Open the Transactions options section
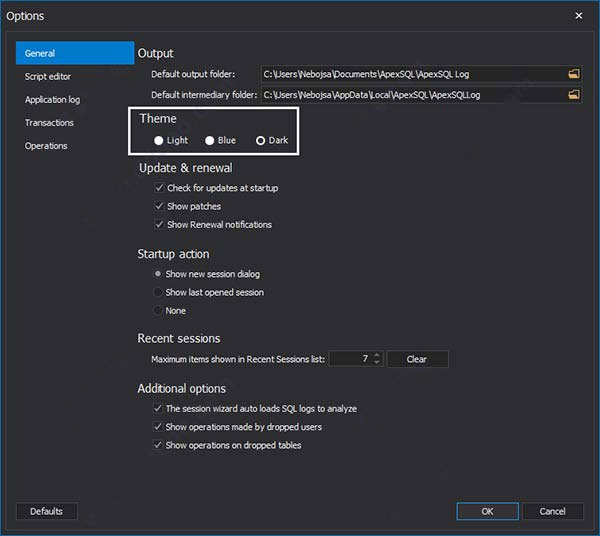The height and width of the screenshot is (536, 600). (x=49, y=123)
